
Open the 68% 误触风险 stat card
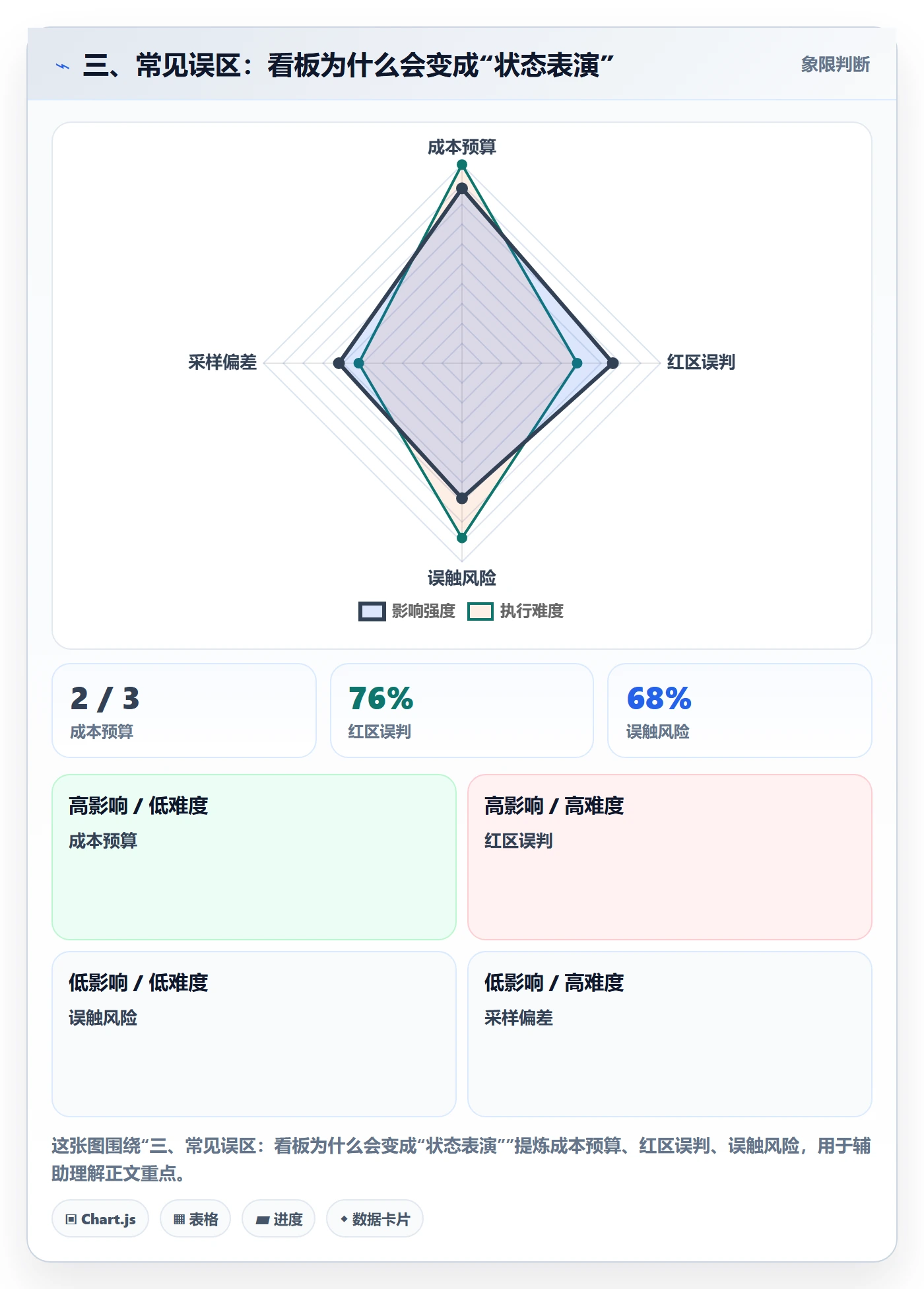click(740, 711)
